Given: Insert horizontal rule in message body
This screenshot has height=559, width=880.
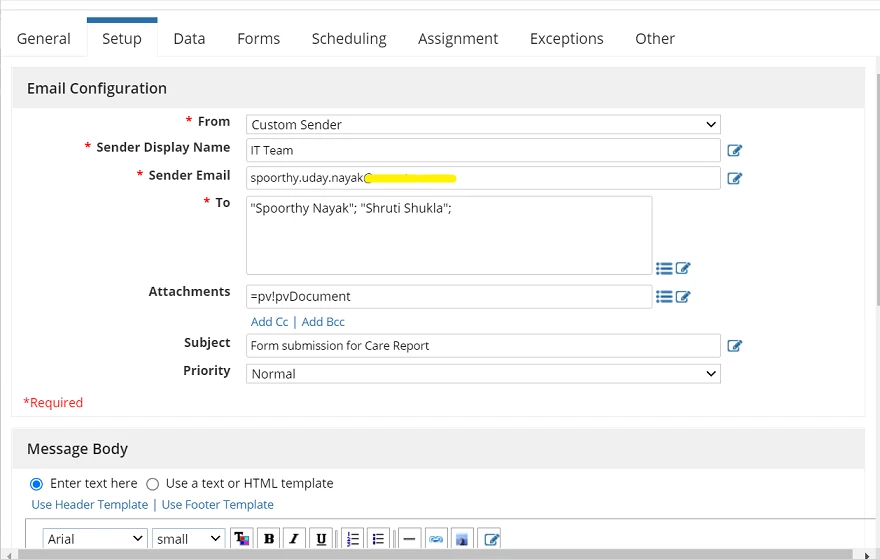Looking at the screenshot, I should pyautogui.click(x=409, y=539).
